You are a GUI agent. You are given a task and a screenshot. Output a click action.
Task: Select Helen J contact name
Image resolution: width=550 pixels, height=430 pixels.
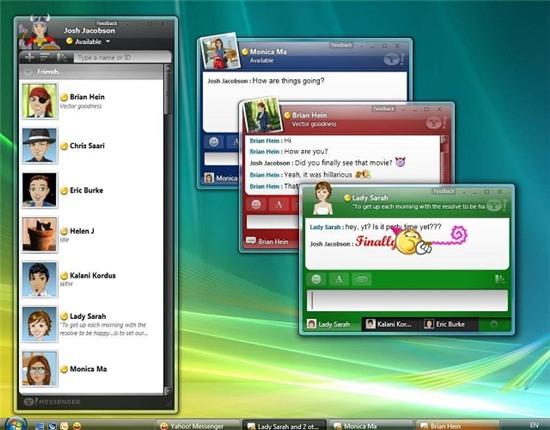click(x=82, y=231)
